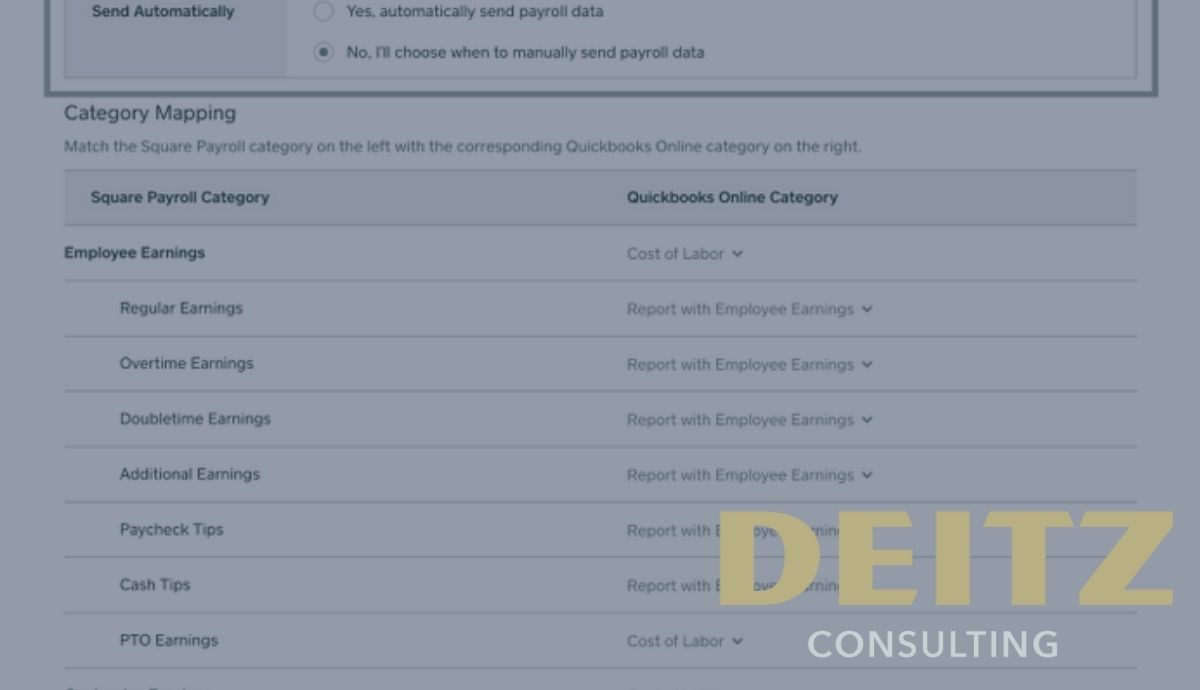1200x690 pixels.
Task: Select the Employee Earnings category row
Action: click(134, 253)
